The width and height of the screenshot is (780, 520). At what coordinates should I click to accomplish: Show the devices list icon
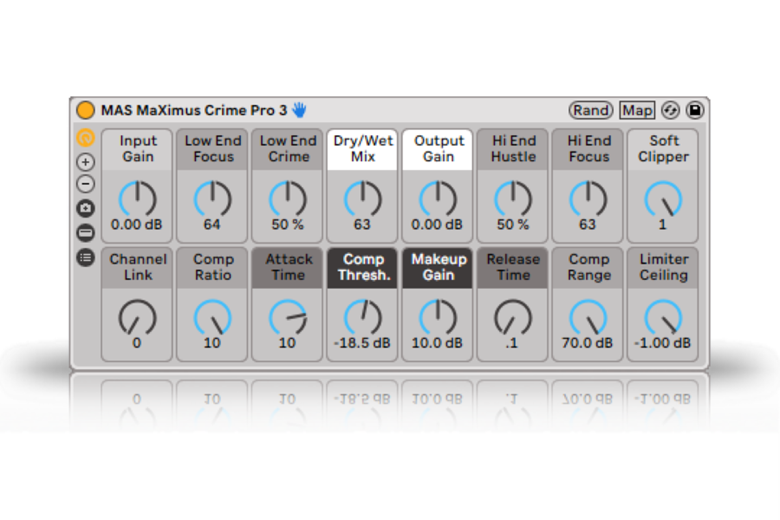[x=86, y=257]
